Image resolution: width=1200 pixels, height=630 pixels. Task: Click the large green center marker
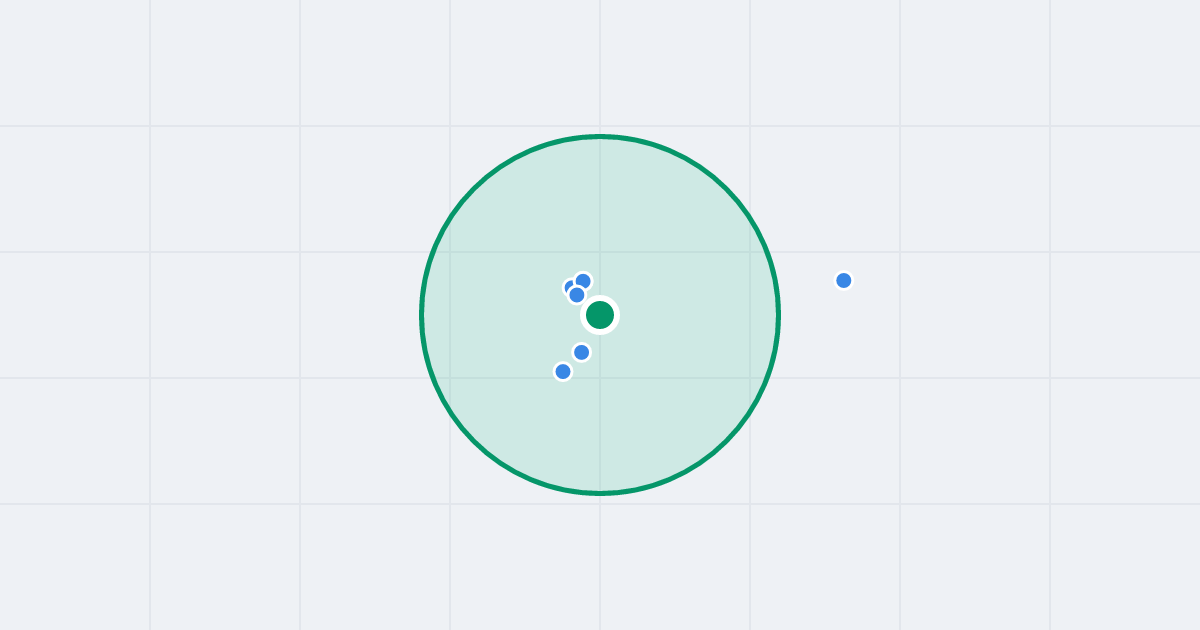[600, 315]
